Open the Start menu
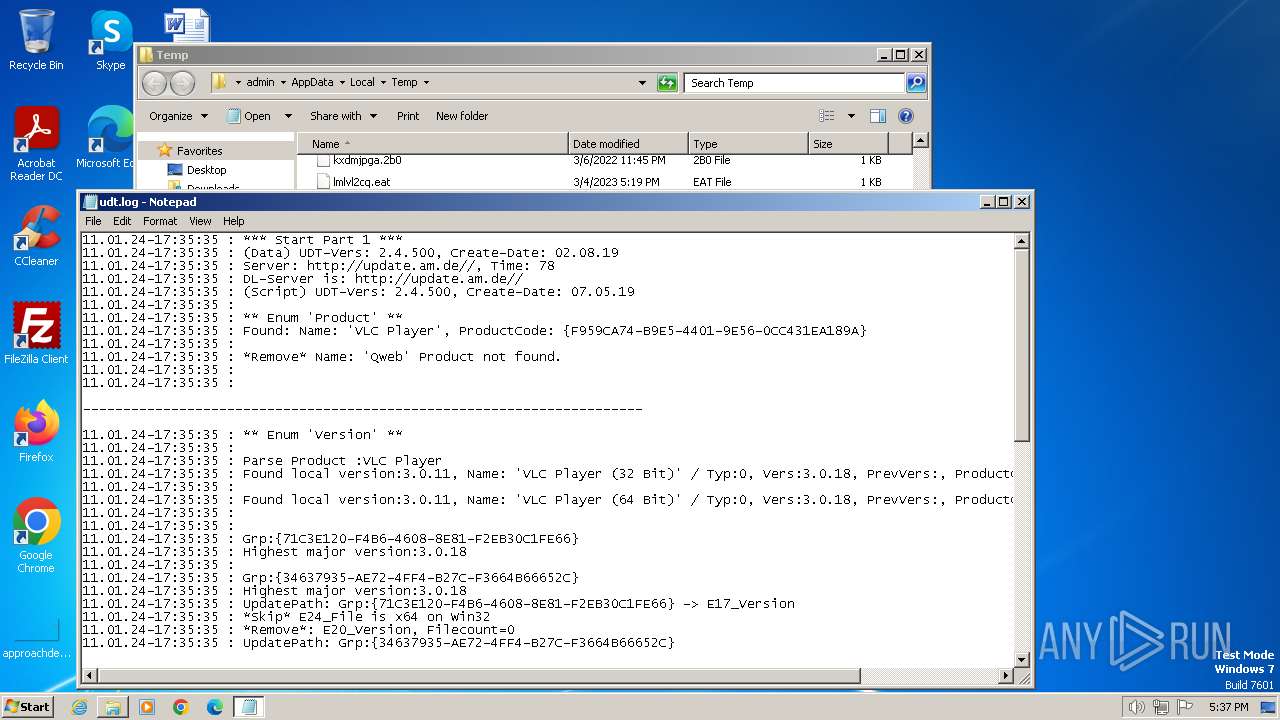 click(28, 707)
